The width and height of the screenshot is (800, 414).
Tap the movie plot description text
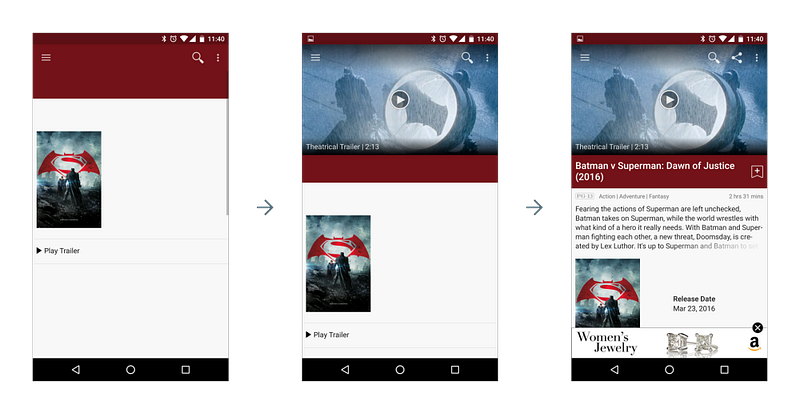[x=668, y=228]
